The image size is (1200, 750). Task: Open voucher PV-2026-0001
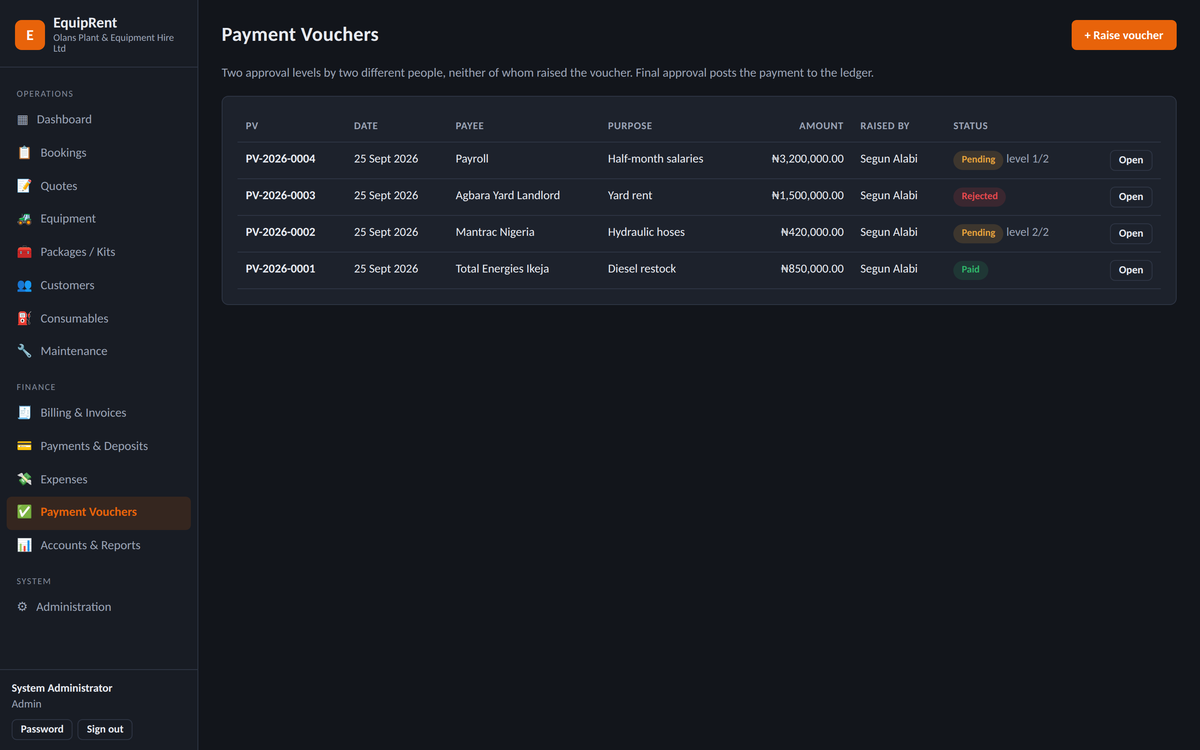pos(1131,270)
